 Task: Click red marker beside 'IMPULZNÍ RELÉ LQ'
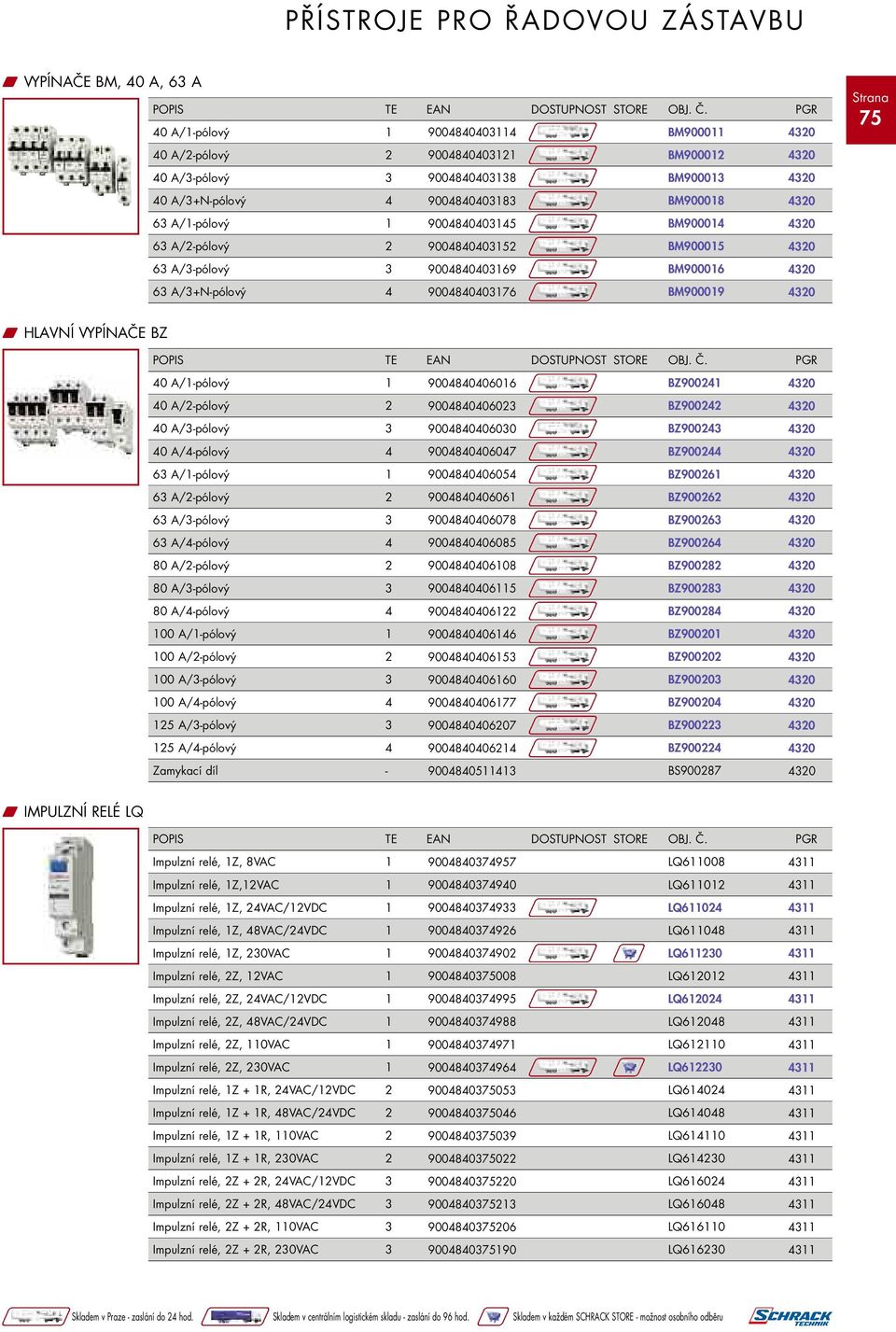11,811
